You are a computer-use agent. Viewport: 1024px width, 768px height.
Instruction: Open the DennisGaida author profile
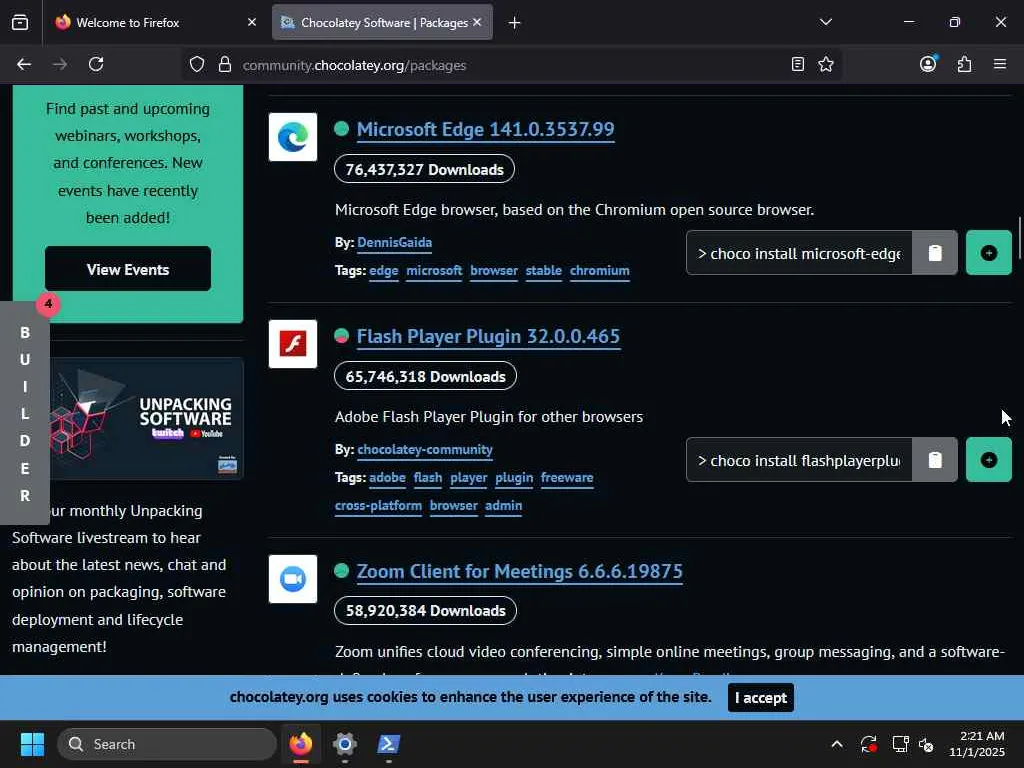tap(394, 242)
